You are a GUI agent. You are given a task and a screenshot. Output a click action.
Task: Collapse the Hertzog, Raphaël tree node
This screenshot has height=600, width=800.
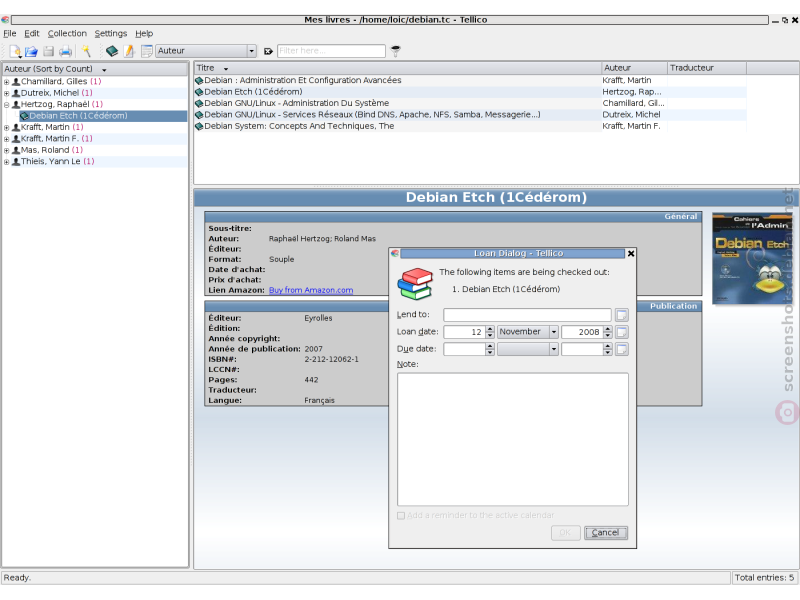(x=7, y=105)
